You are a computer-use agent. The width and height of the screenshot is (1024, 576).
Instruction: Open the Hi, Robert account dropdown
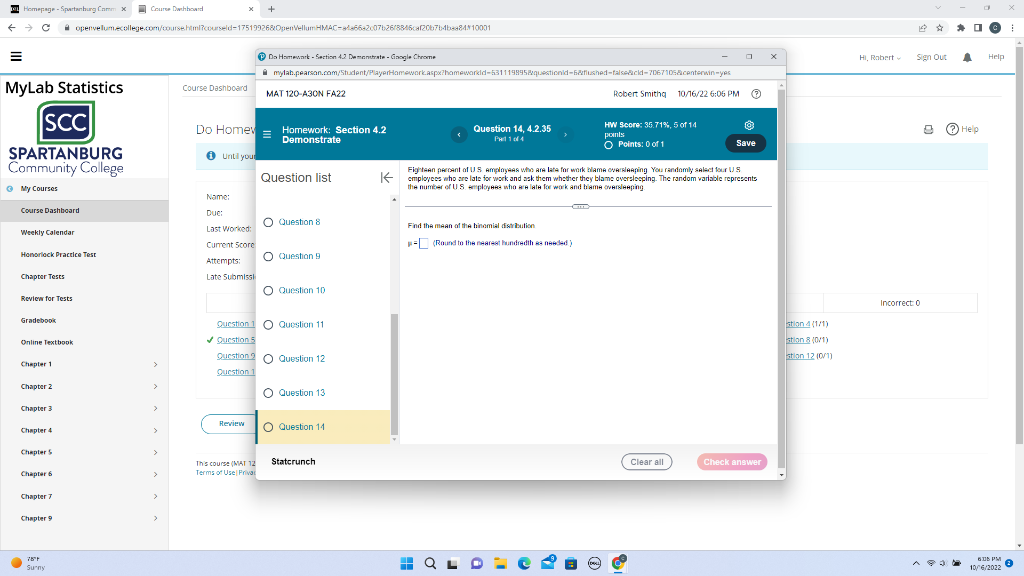pos(880,57)
